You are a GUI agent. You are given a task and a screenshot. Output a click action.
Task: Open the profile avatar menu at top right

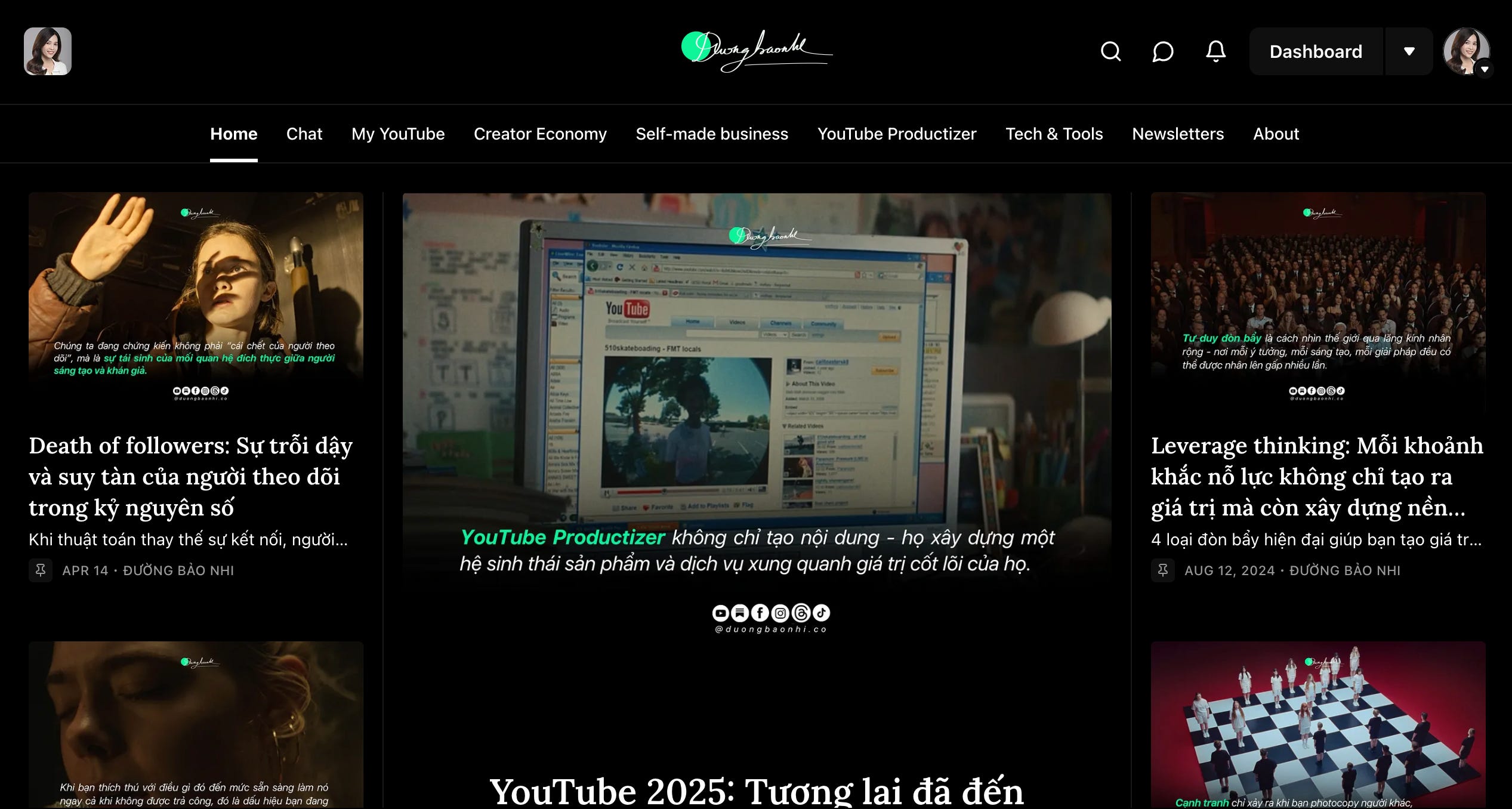click(x=1467, y=51)
